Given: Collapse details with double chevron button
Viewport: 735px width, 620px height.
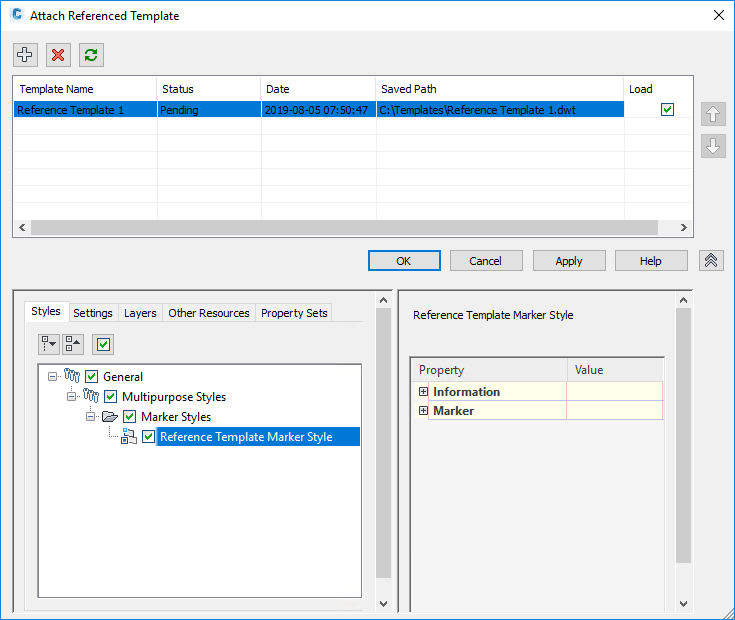Looking at the screenshot, I should click(x=711, y=261).
